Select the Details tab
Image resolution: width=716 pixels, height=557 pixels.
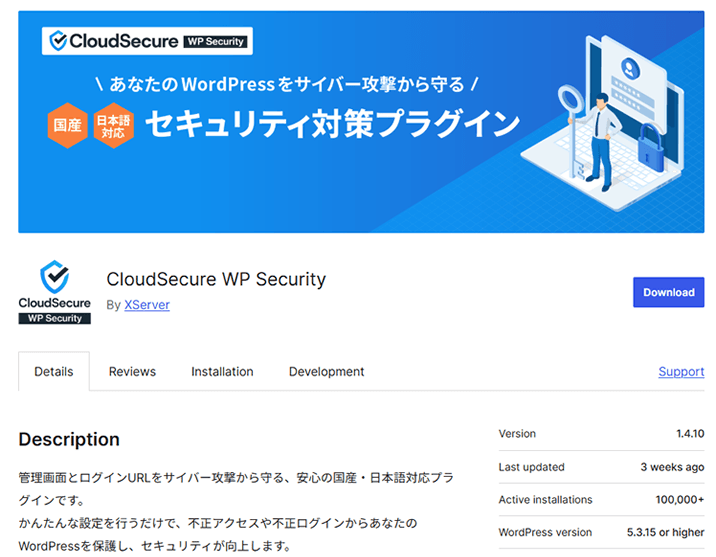tap(54, 372)
